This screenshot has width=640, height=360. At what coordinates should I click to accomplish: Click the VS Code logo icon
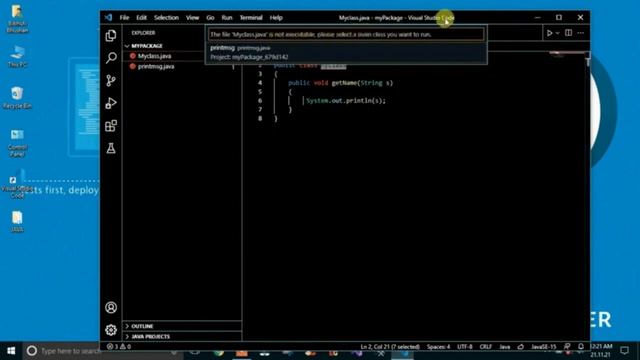109,18
